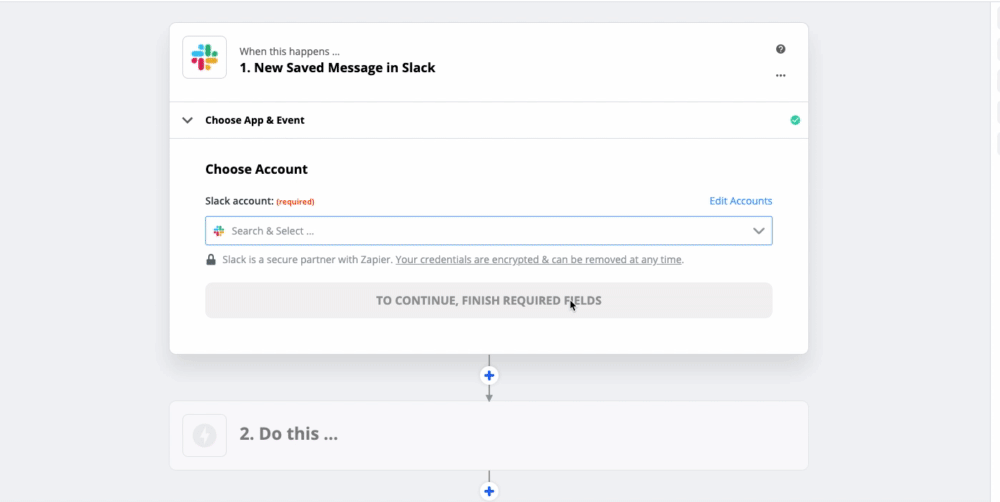The height and width of the screenshot is (502, 1000).
Task: Add a step with plus above step 2
Action: click(x=489, y=376)
